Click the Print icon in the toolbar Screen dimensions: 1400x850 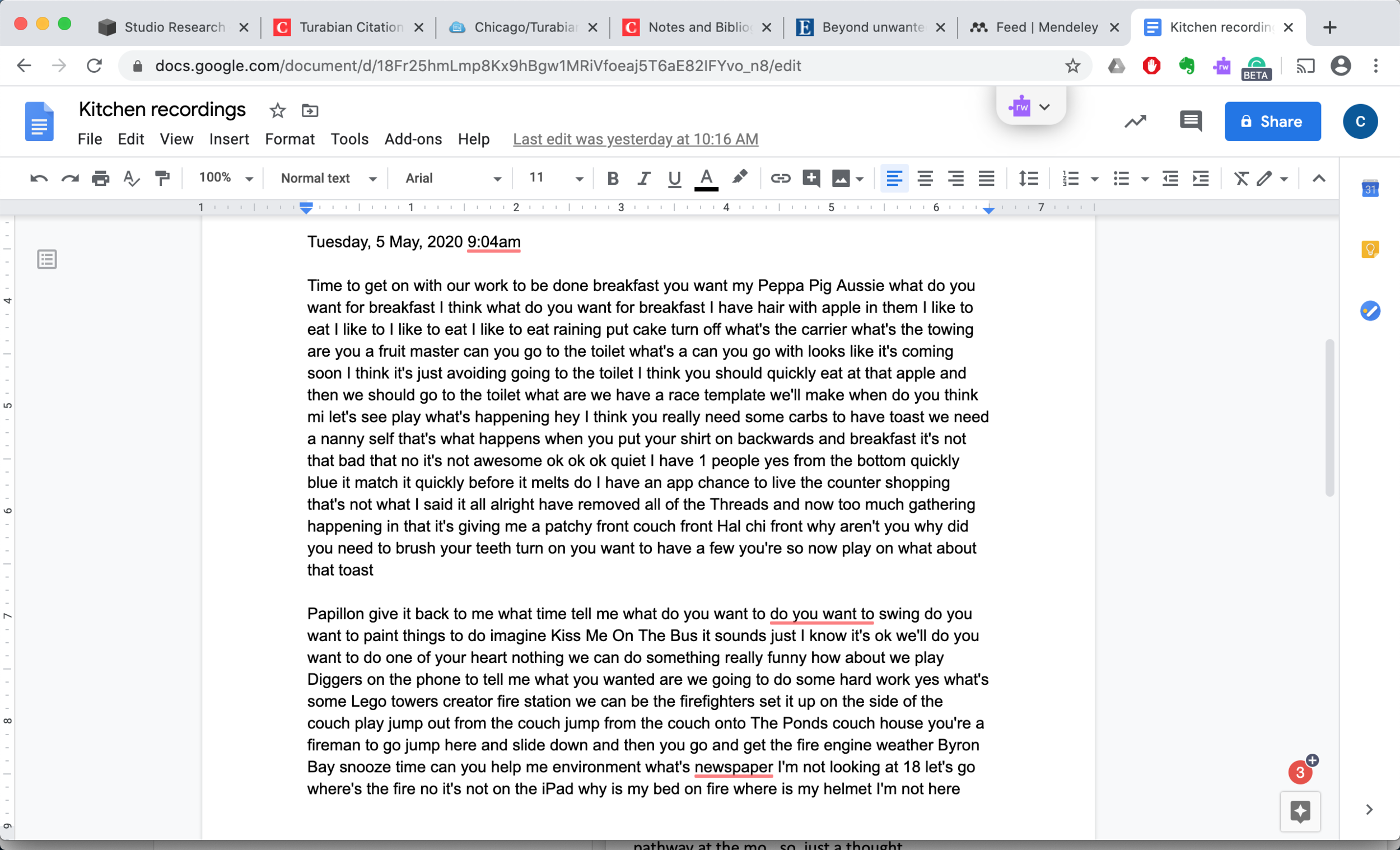tap(101, 179)
